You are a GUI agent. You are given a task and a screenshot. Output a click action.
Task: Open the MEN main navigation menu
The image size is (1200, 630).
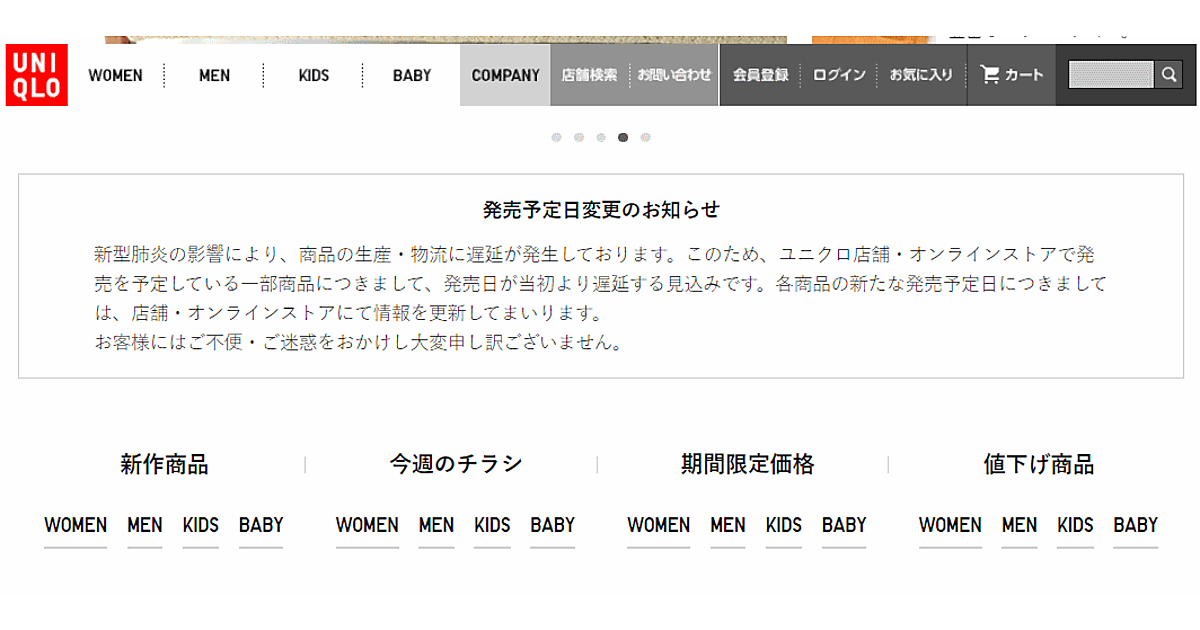(214, 75)
